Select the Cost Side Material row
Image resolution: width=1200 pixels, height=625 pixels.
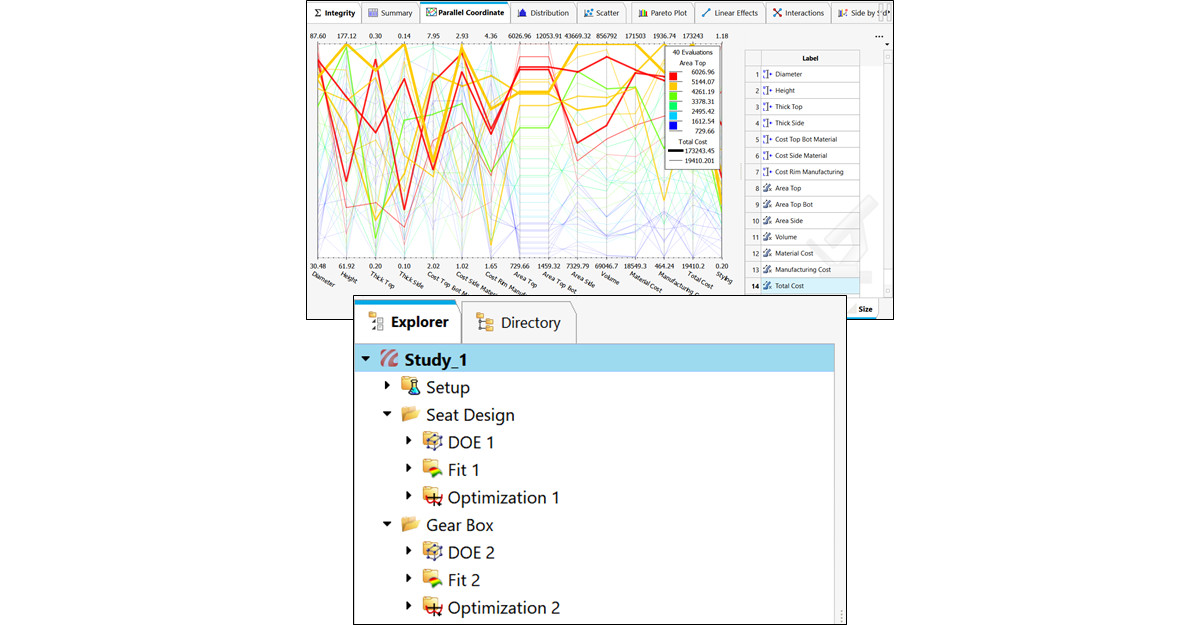tap(803, 156)
